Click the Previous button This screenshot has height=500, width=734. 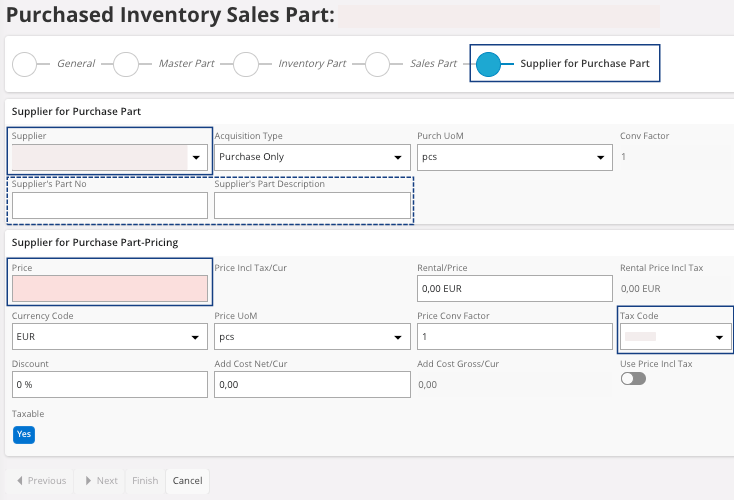click(x=40, y=481)
